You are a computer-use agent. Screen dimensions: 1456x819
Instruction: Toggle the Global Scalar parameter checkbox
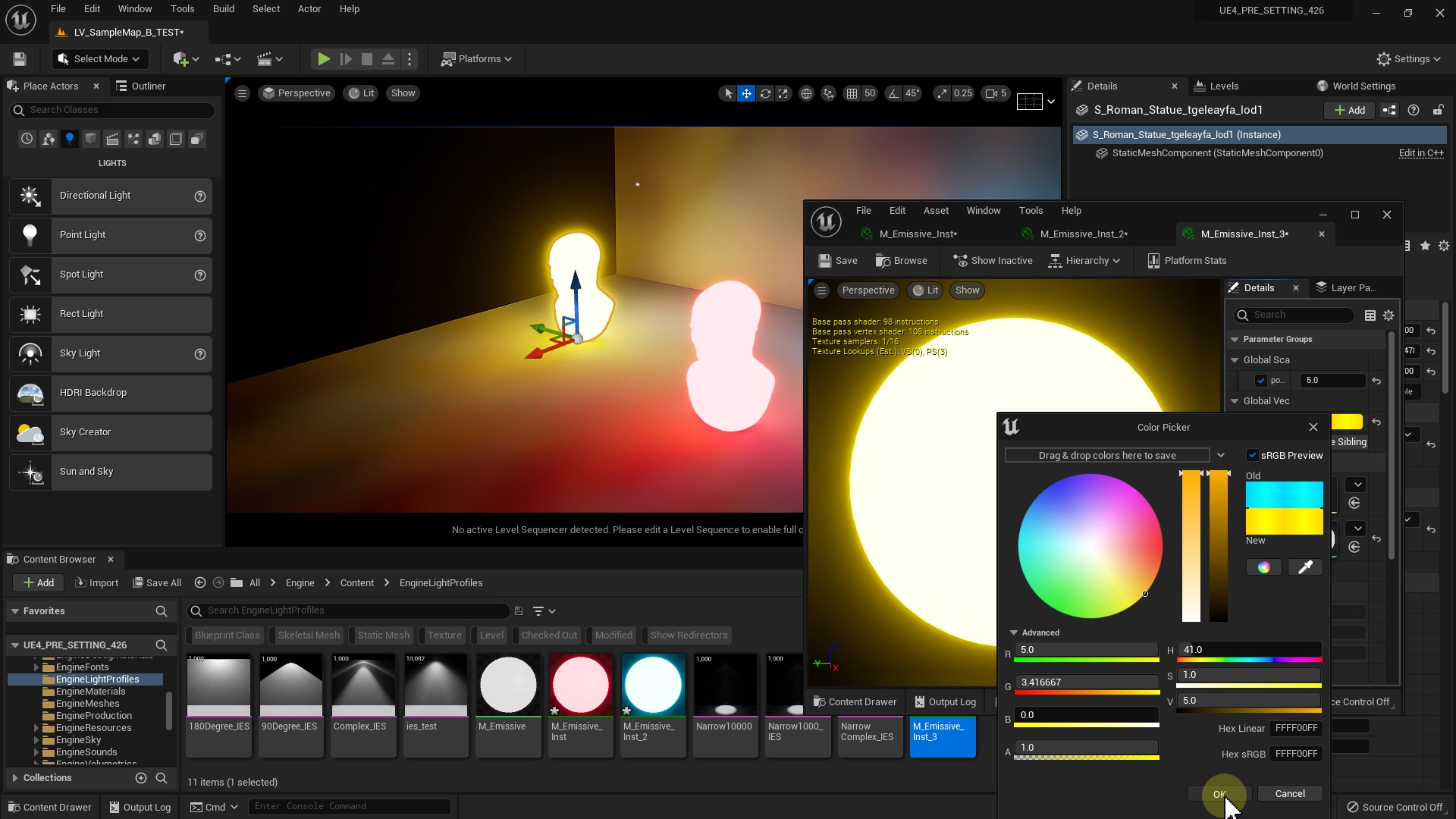point(1261,381)
